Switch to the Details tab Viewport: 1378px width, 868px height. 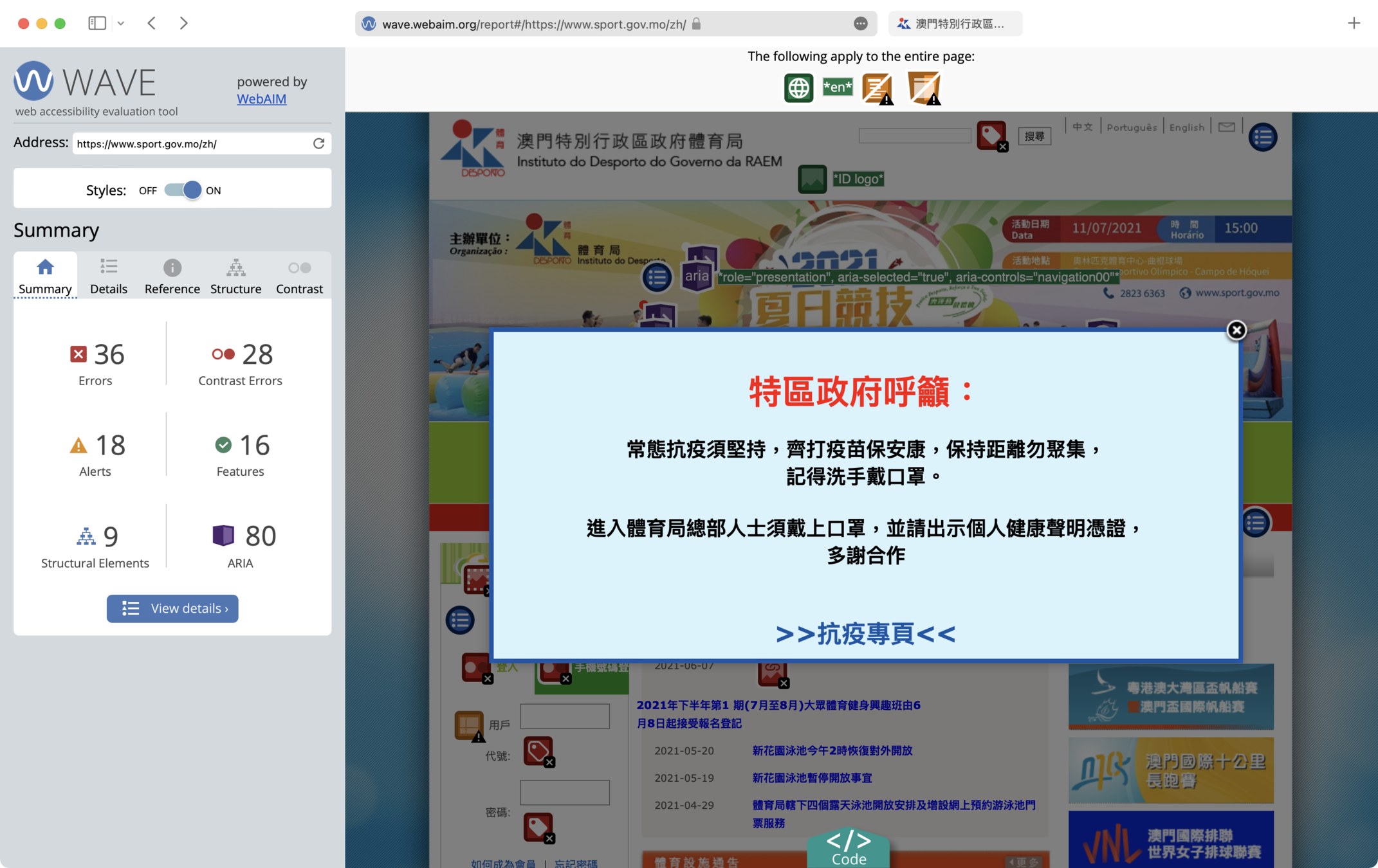point(109,276)
